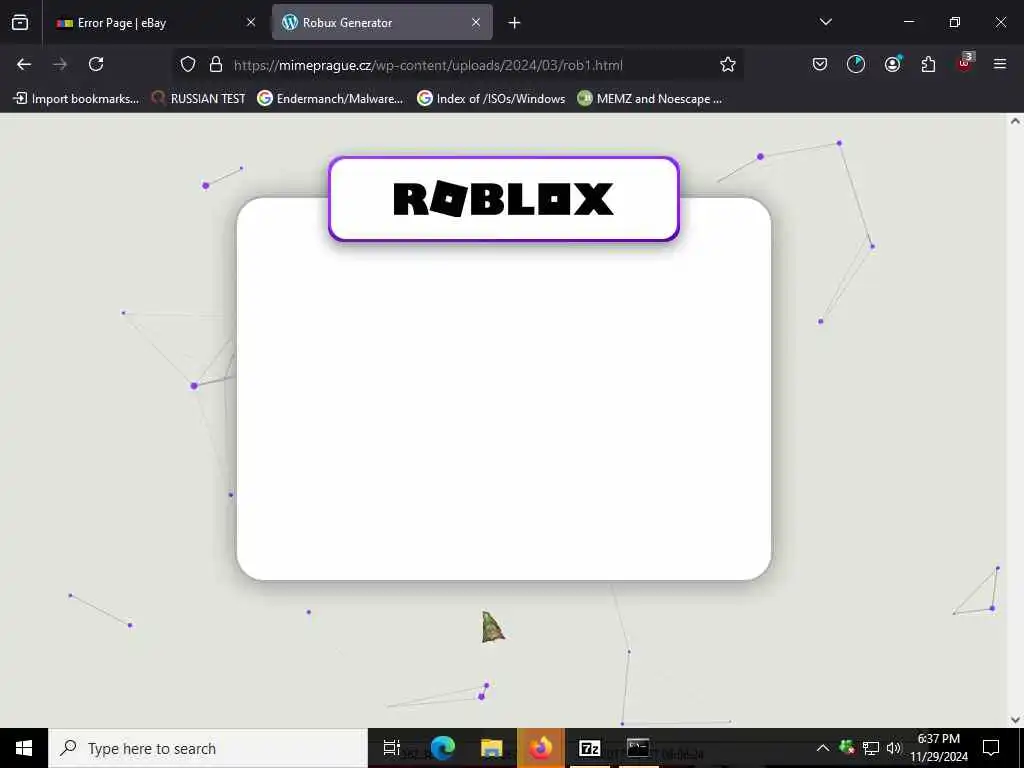This screenshot has height=768, width=1024.
Task: Click the Type here to search box
Action: (x=208, y=748)
